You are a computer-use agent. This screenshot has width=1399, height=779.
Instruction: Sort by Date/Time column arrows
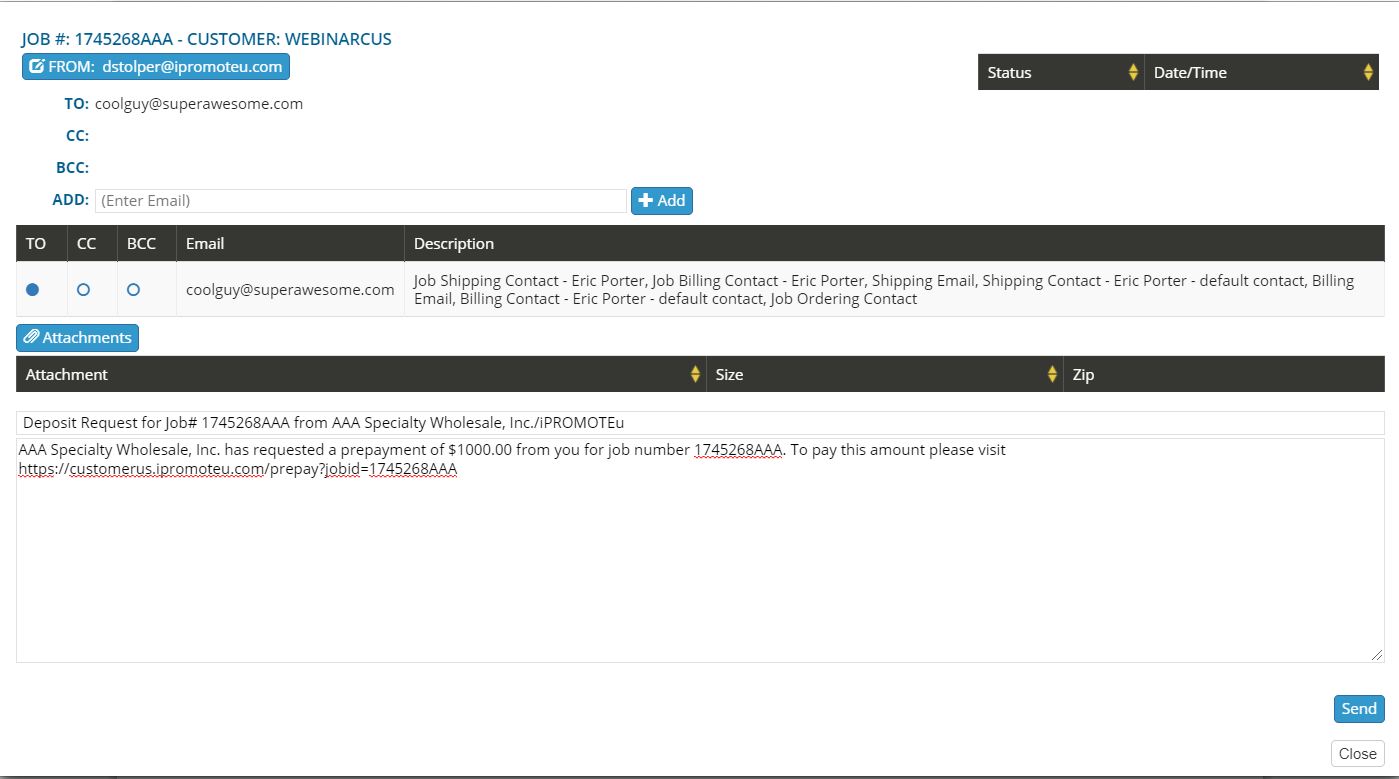click(x=1368, y=72)
